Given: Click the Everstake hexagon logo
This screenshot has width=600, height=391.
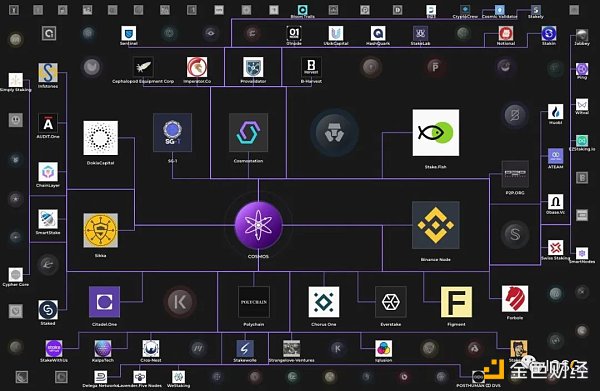Looking at the screenshot, I should coord(391,302).
